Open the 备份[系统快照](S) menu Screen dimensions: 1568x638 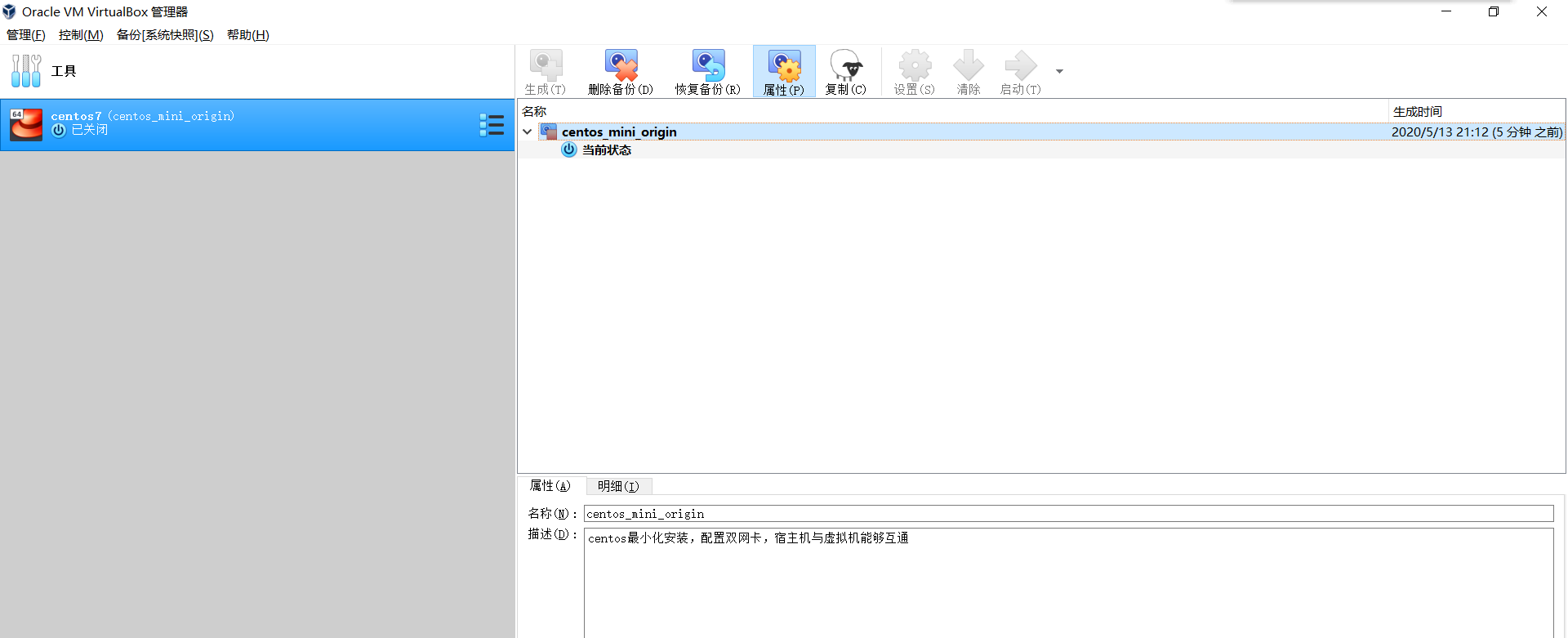[x=165, y=34]
